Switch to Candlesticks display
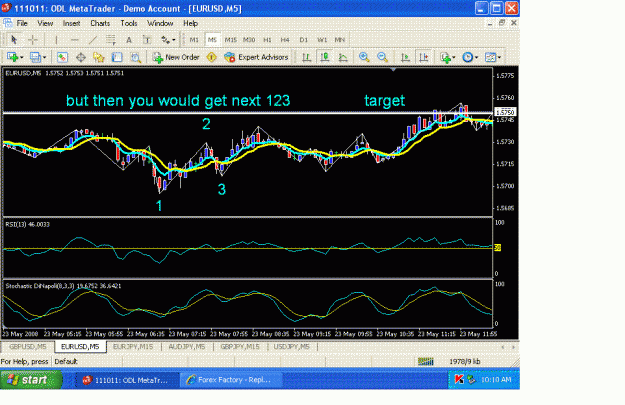 point(325,57)
